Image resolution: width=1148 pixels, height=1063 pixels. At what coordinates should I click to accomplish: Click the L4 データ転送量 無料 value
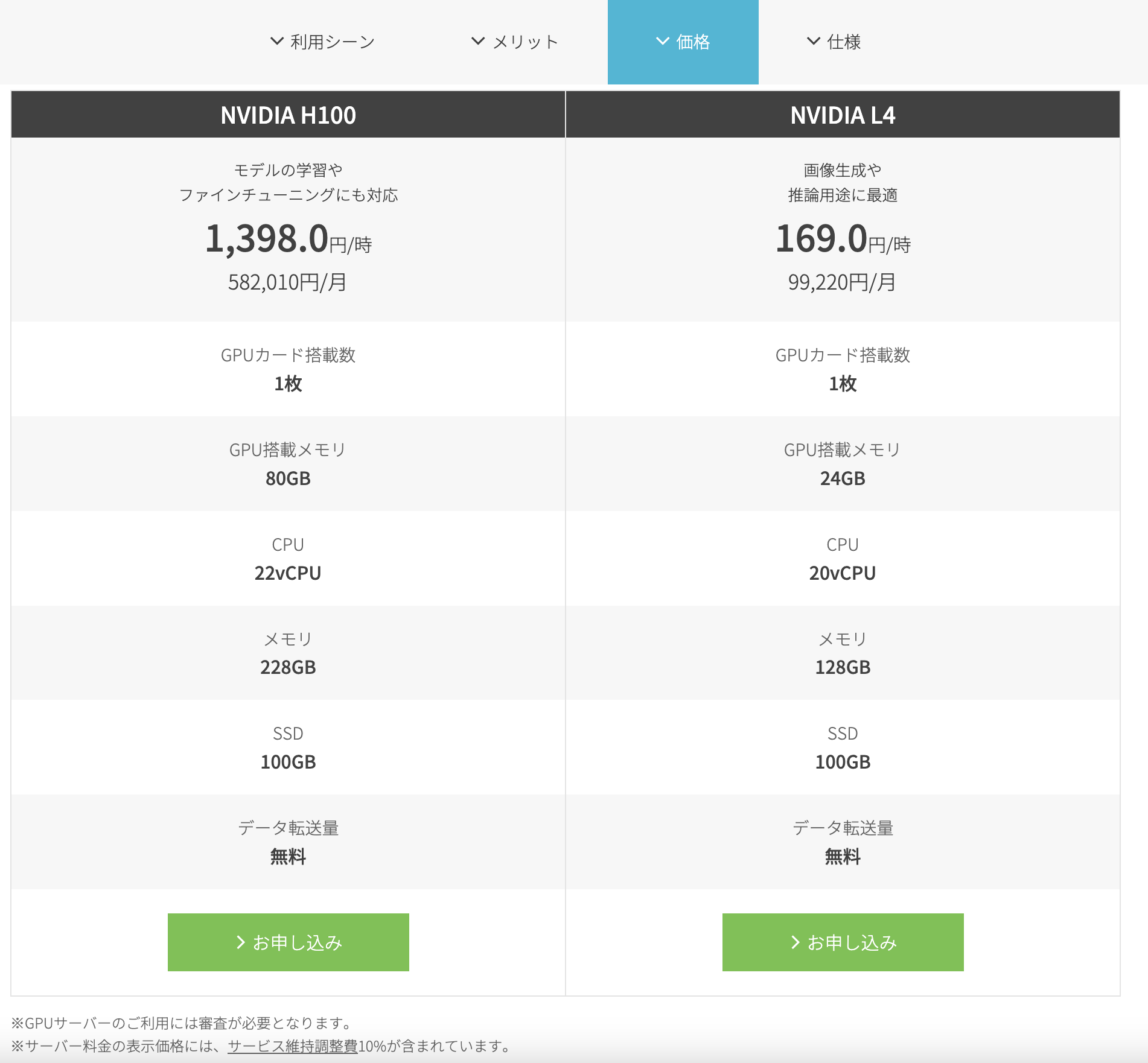(843, 857)
